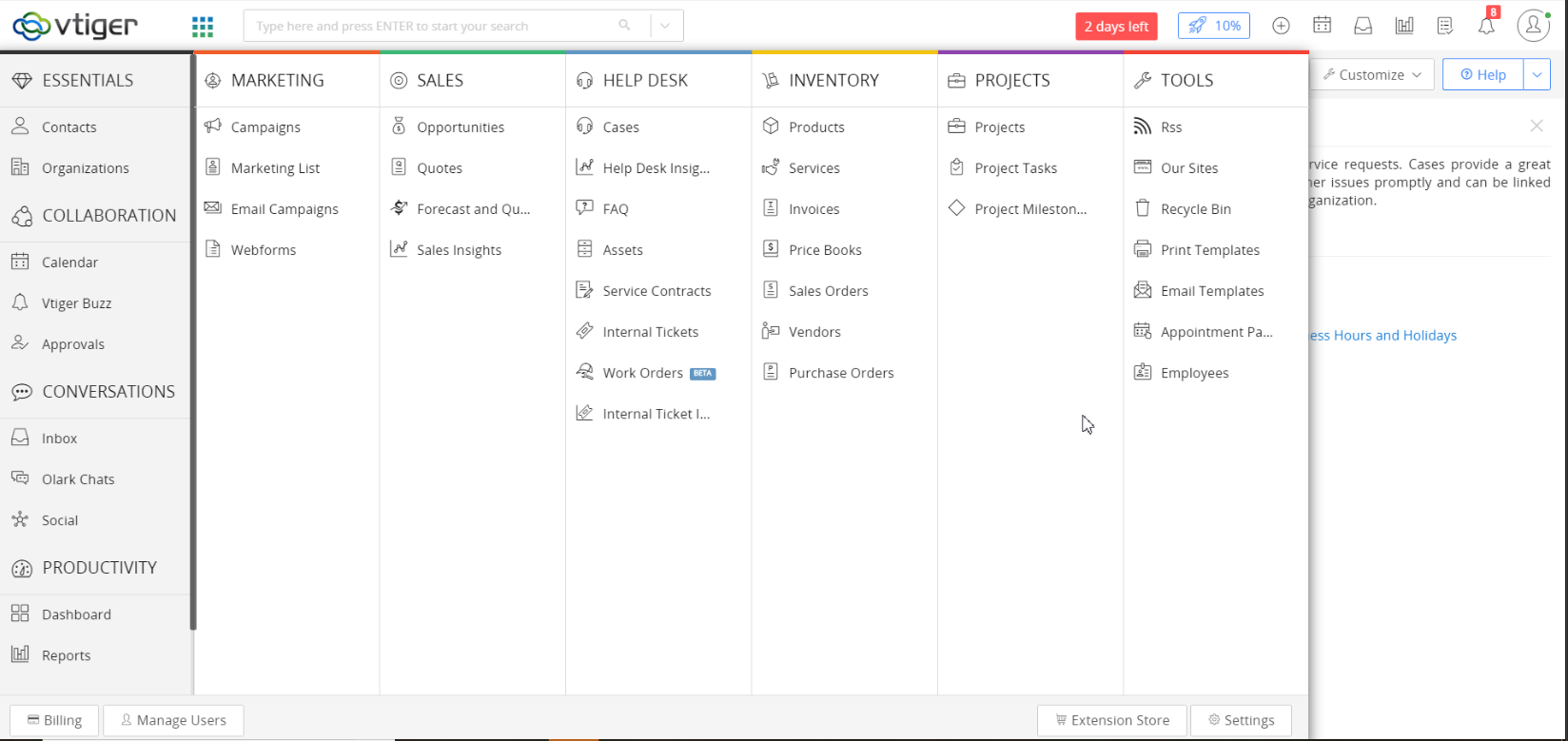This screenshot has width=1568, height=741.
Task: Open the calendar icon in top bar
Action: [x=1322, y=26]
